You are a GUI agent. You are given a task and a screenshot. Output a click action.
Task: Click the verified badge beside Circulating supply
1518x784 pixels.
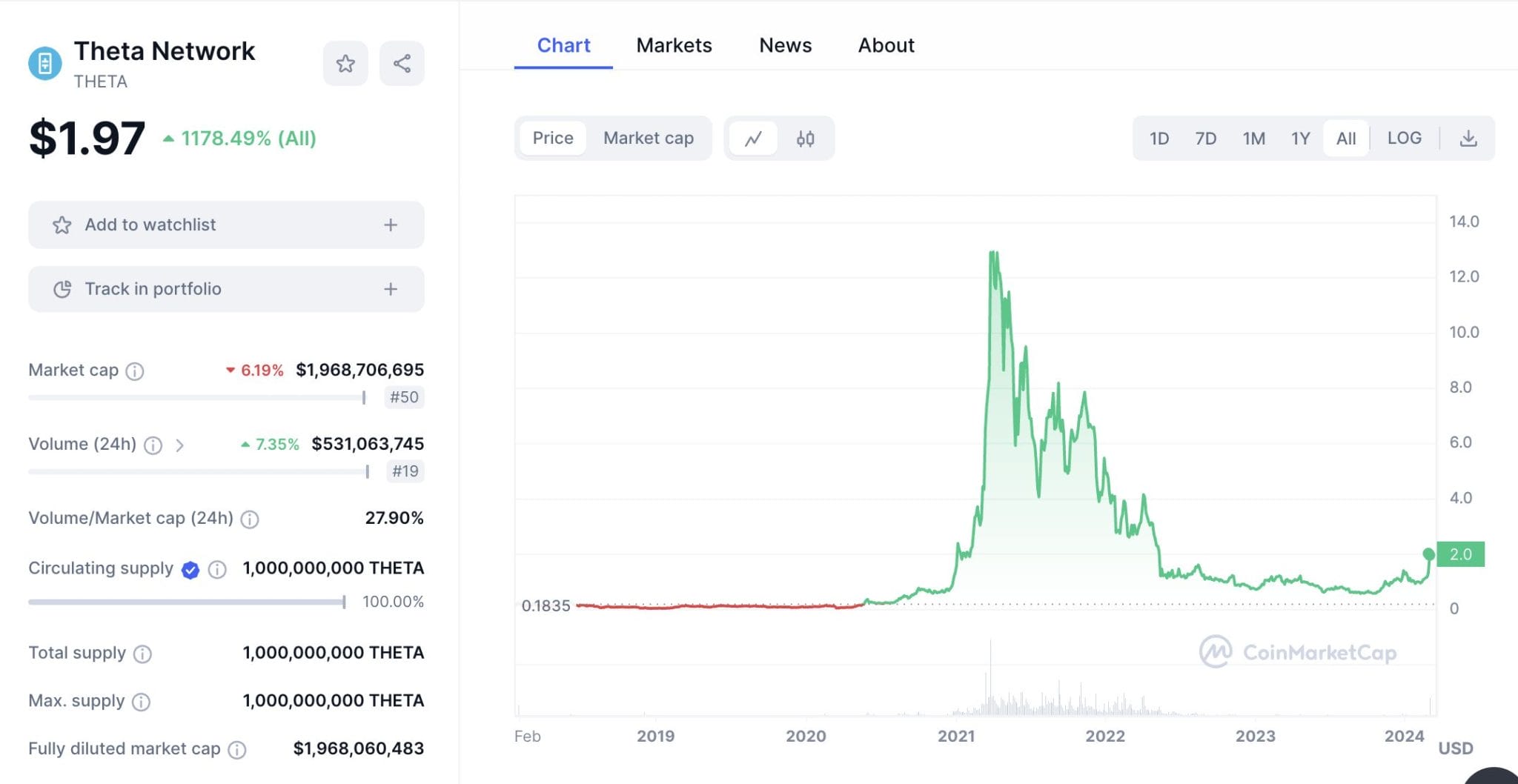[x=190, y=569]
